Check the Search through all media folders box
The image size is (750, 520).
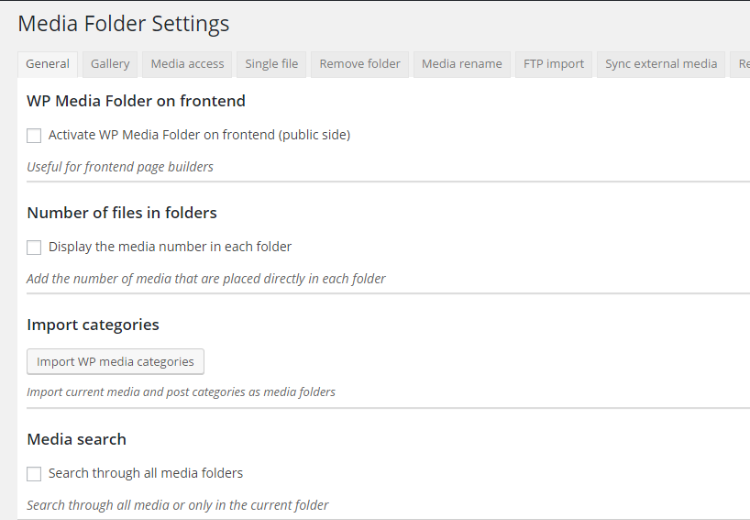click(34, 474)
